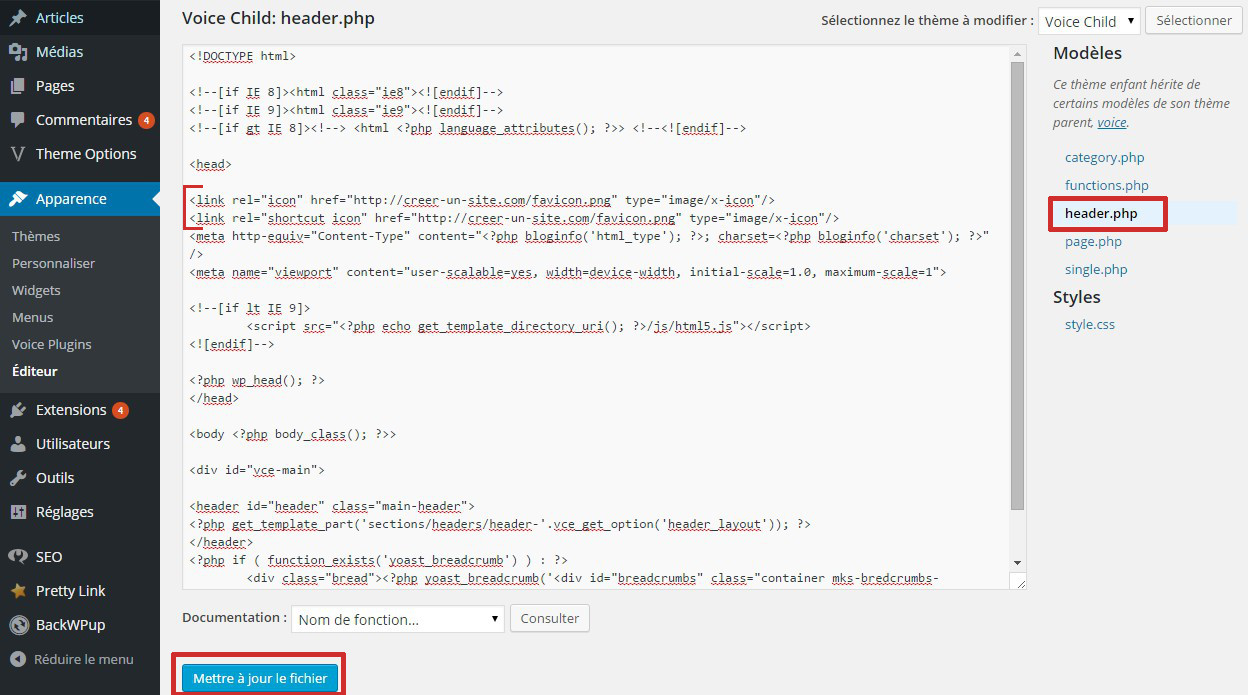Screen dimensions: 1248x695
Task: Click the textarea resize grip corner
Action: pos(1019,582)
